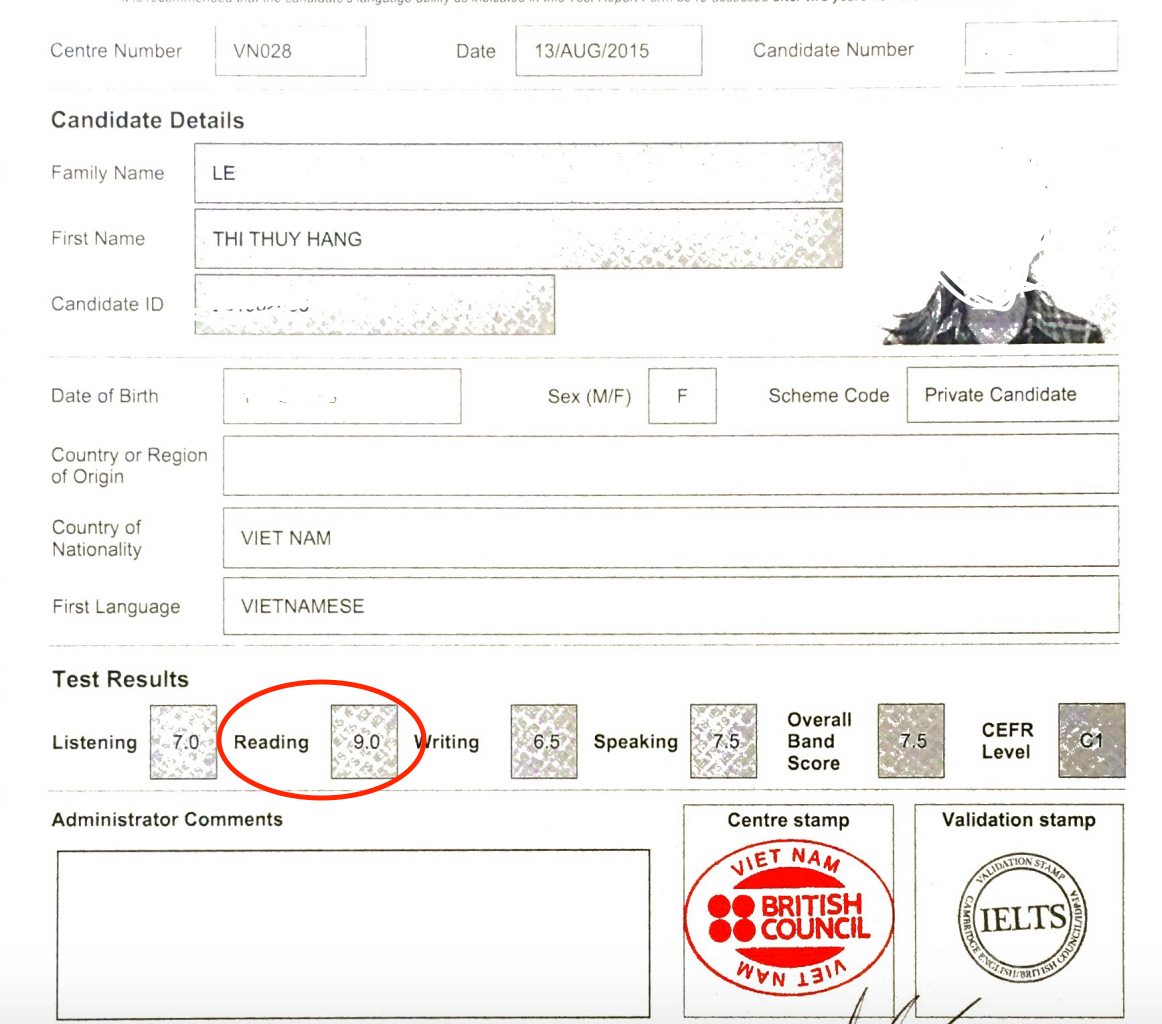Click the IELTS validation stamp

pyautogui.click(x=1023, y=917)
